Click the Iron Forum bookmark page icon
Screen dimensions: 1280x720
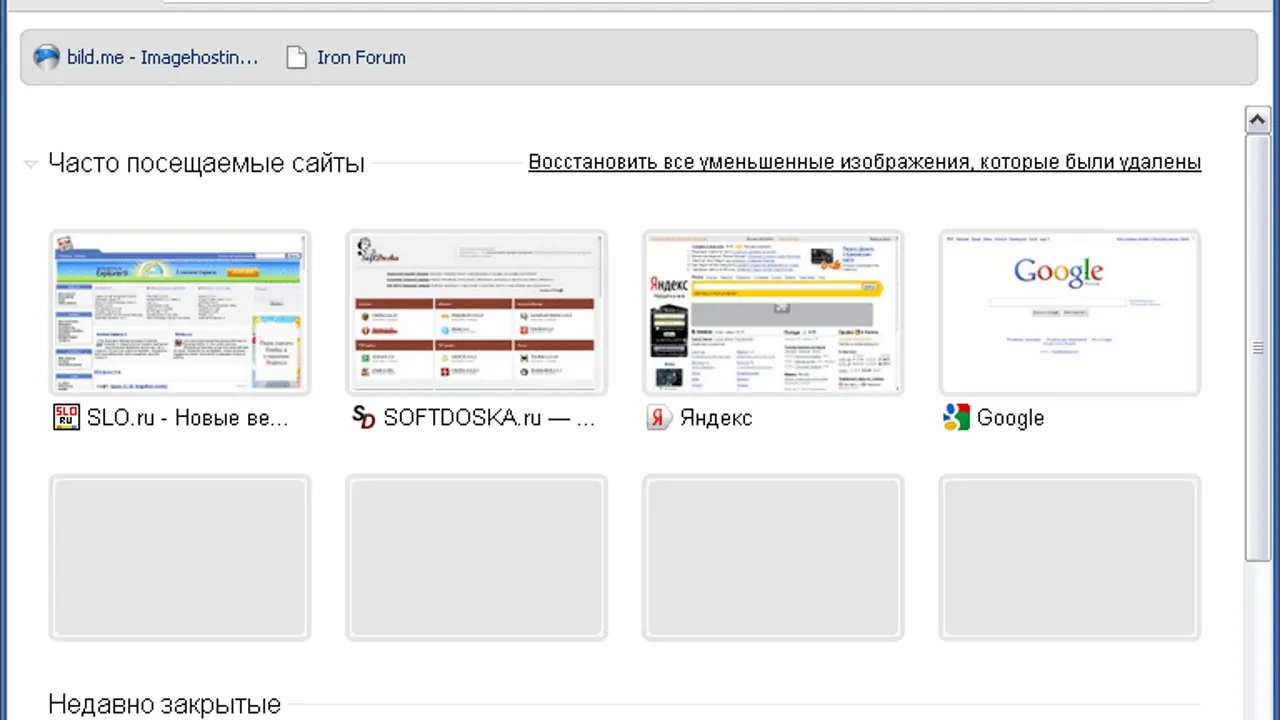pos(296,57)
